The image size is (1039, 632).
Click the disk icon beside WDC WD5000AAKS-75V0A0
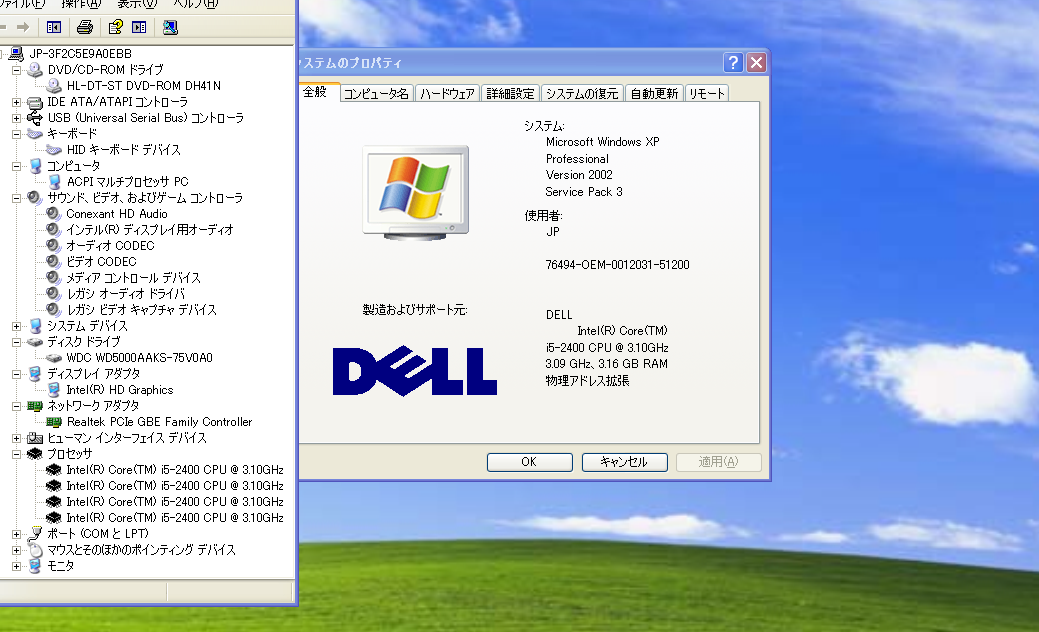[x=54, y=358]
